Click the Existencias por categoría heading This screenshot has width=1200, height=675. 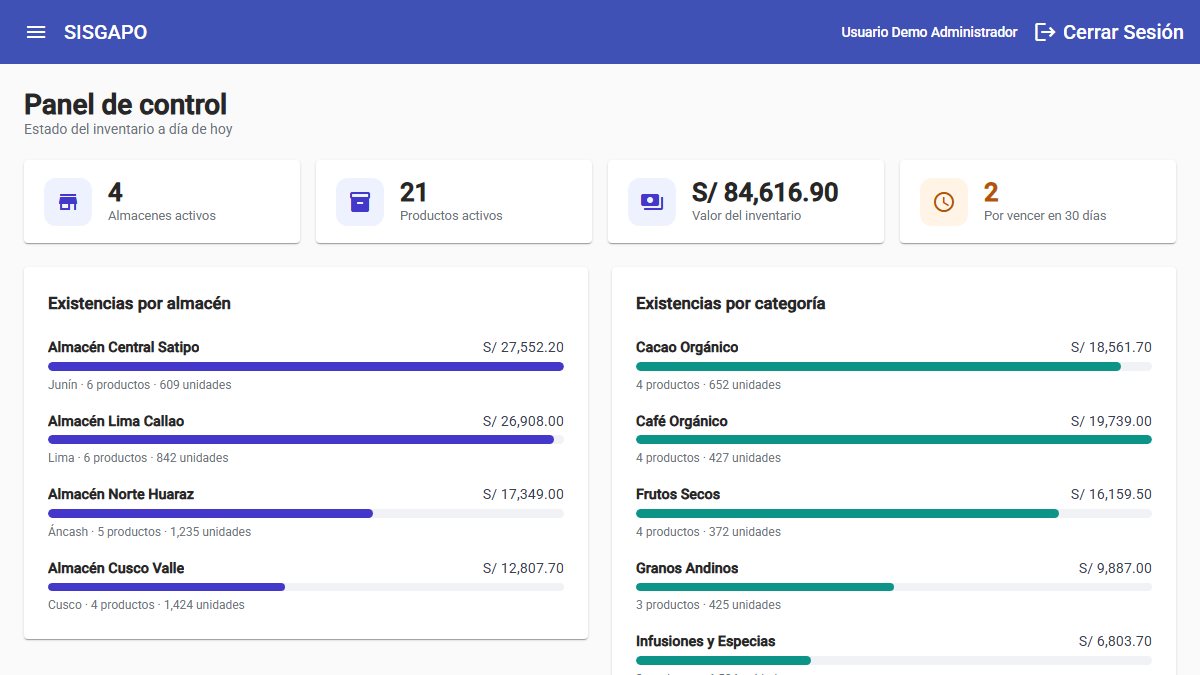(x=731, y=303)
